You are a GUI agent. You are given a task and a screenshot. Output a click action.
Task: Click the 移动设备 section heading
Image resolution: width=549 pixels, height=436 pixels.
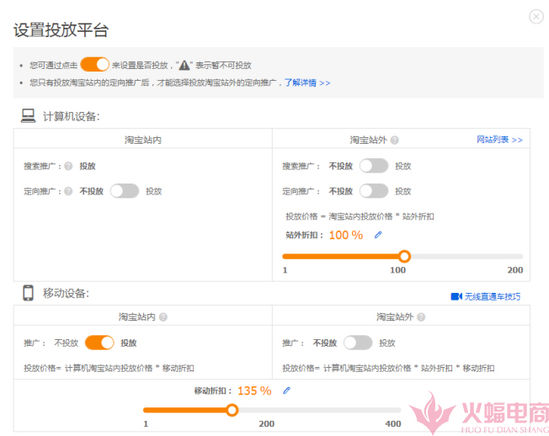point(66,293)
